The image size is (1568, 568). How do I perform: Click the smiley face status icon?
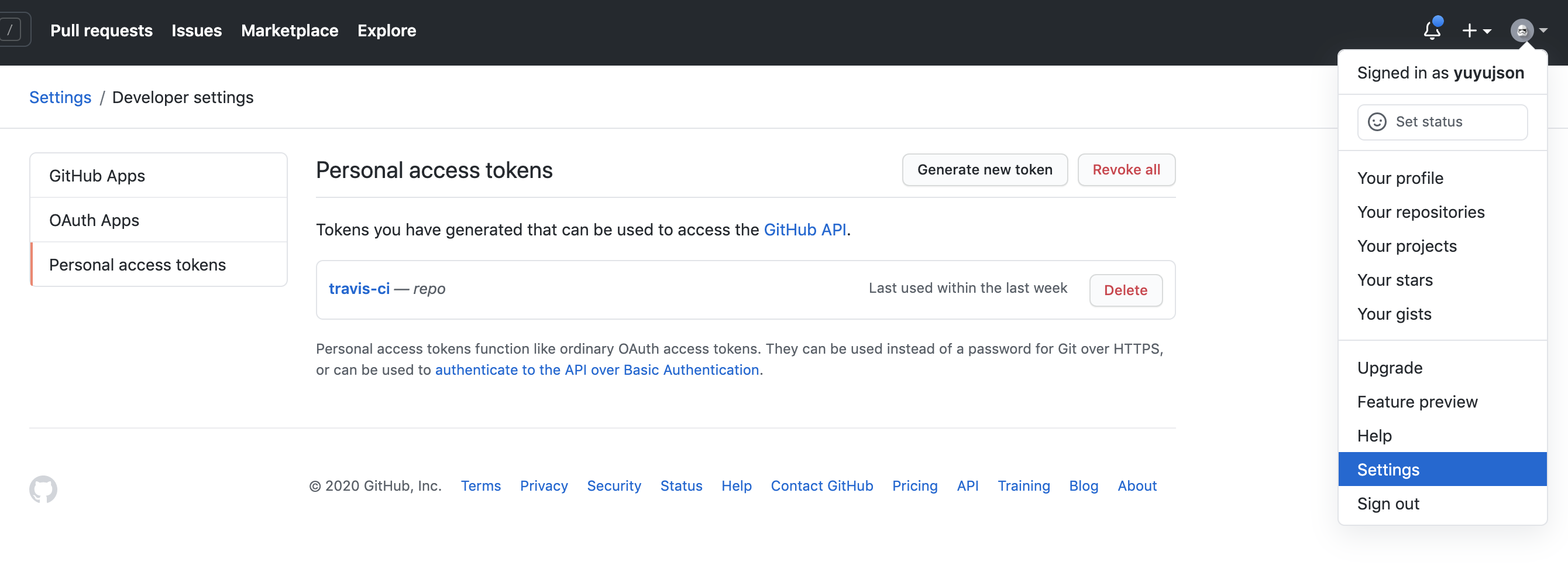coord(1377,122)
